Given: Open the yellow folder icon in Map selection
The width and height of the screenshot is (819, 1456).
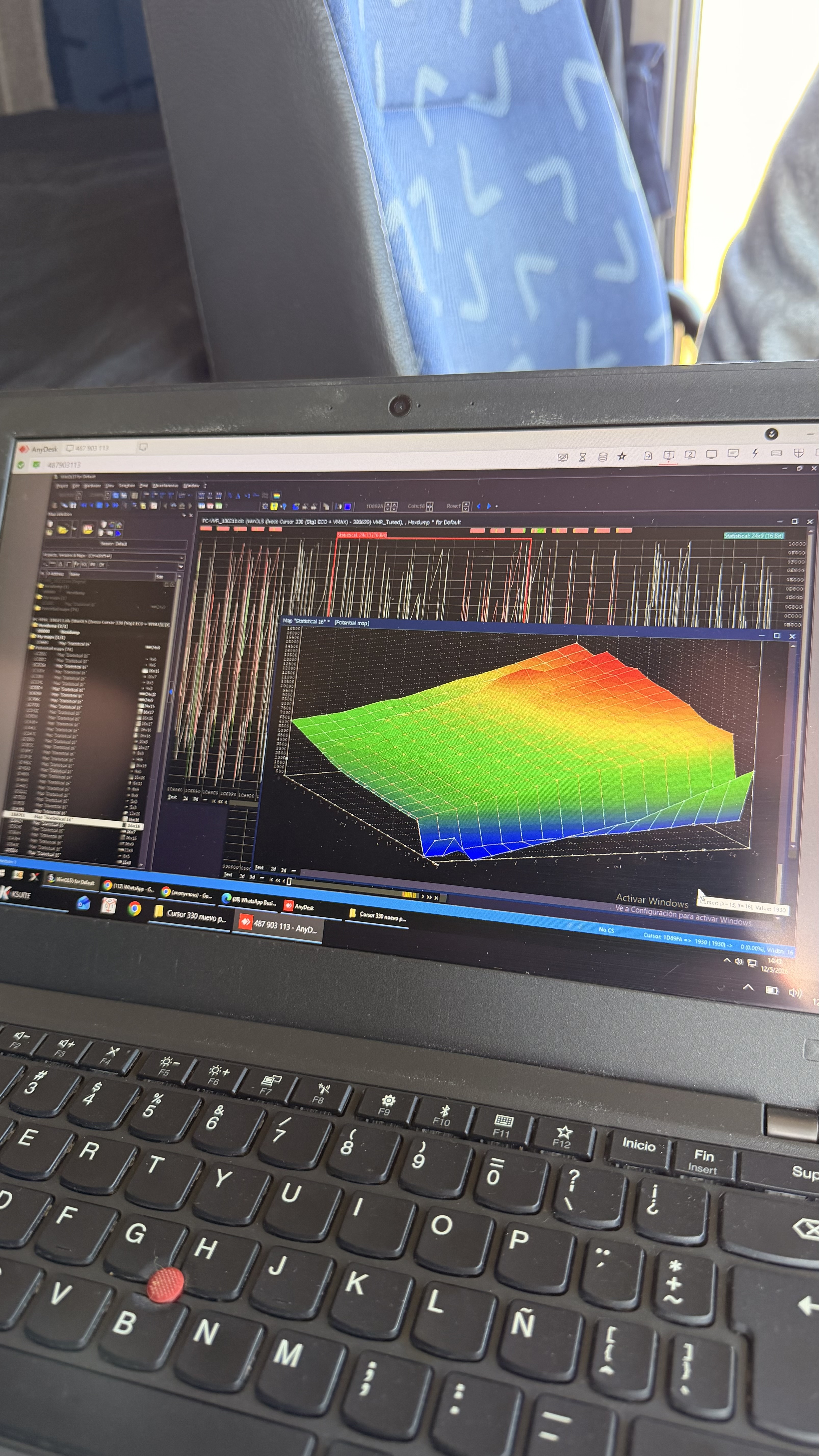Looking at the screenshot, I should (62, 530).
